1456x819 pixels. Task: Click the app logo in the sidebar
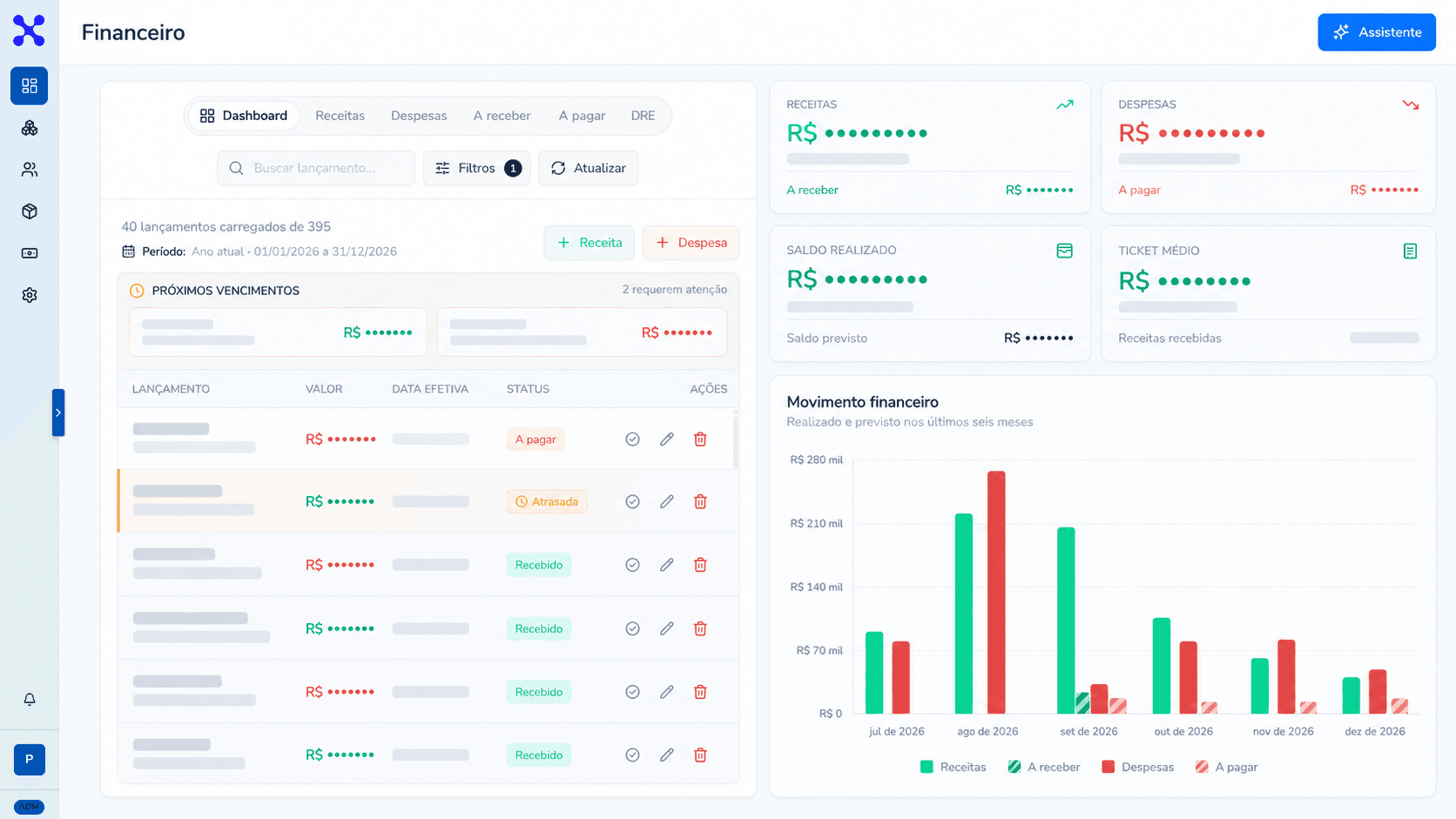pos(29,30)
